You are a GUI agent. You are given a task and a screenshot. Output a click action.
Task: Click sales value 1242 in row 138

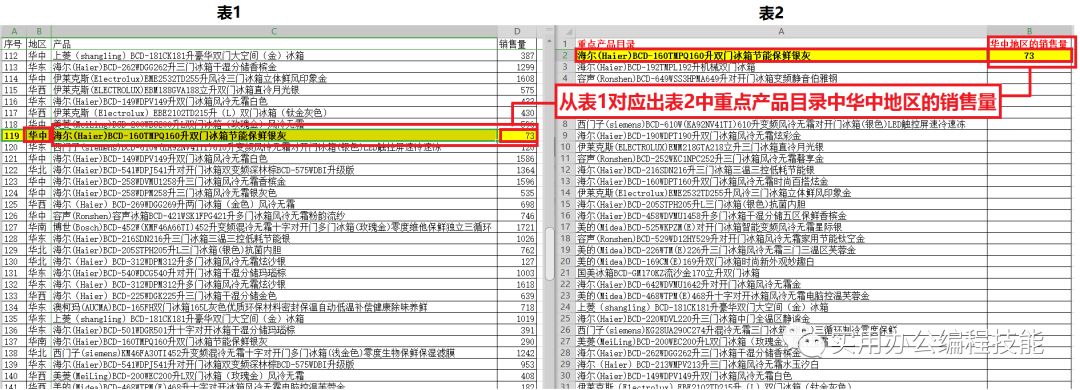[517, 353]
